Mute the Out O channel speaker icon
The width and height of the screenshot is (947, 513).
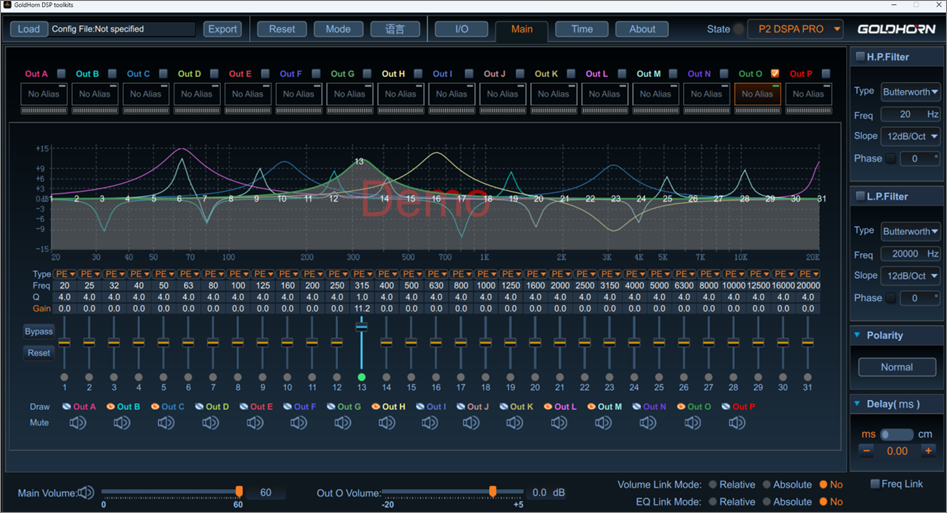tap(693, 423)
